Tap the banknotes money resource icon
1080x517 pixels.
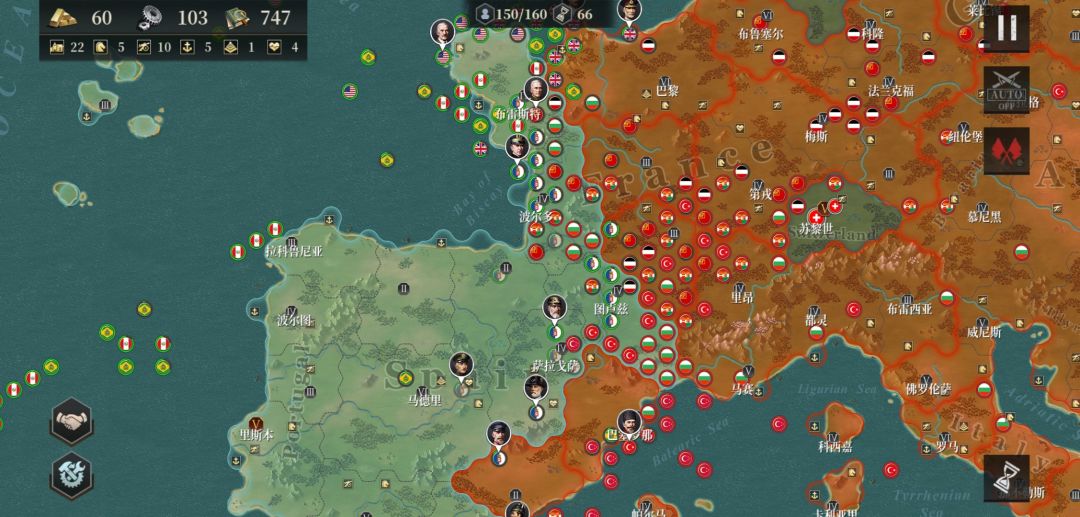coord(238,17)
